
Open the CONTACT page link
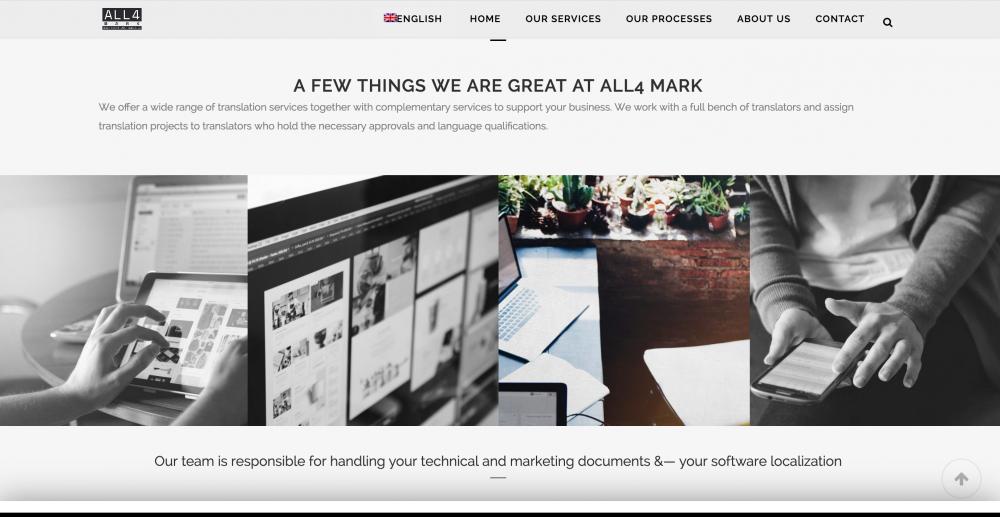click(840, 18)
